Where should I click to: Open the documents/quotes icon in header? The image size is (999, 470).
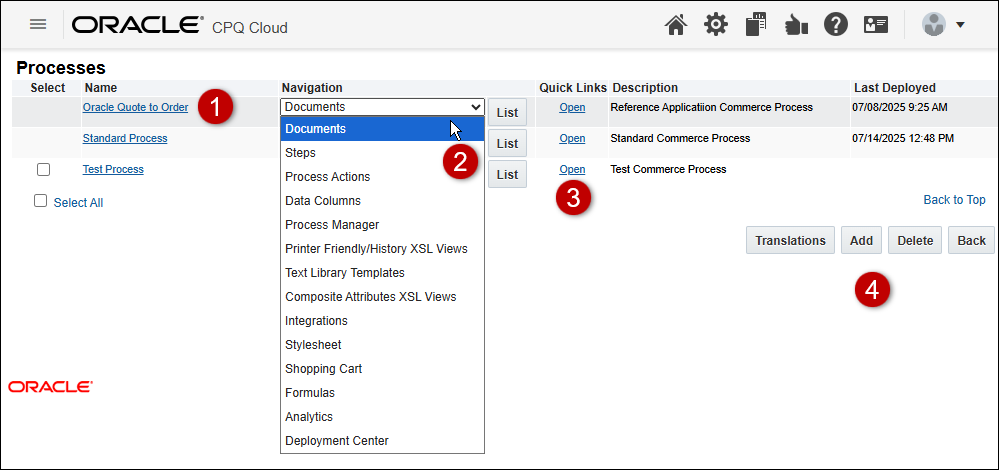tap(756, 25)
